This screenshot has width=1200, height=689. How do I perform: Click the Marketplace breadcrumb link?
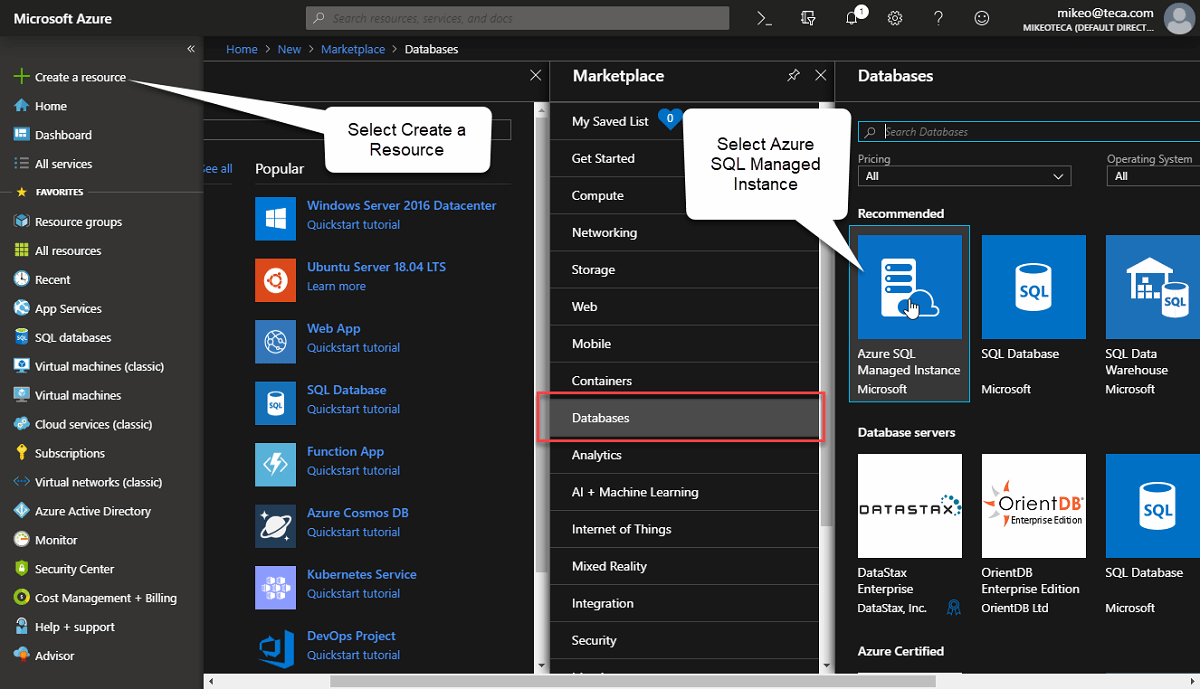(352, 49)
